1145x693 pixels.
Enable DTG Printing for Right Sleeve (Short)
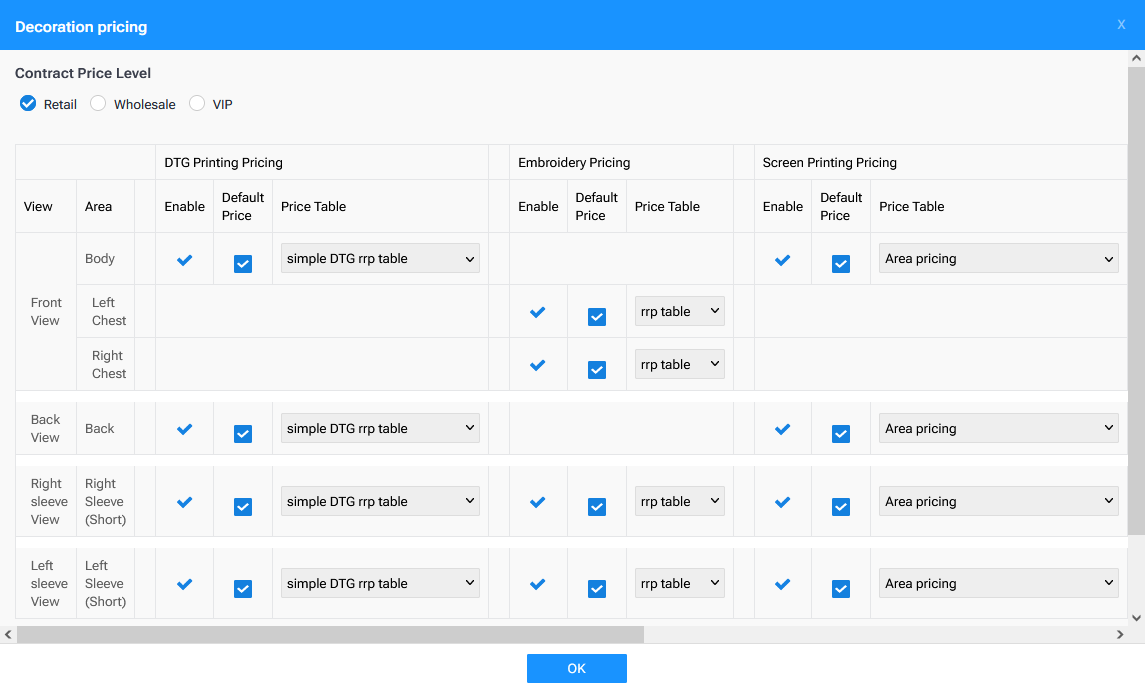pyautogui.click(x=184, y=501)
